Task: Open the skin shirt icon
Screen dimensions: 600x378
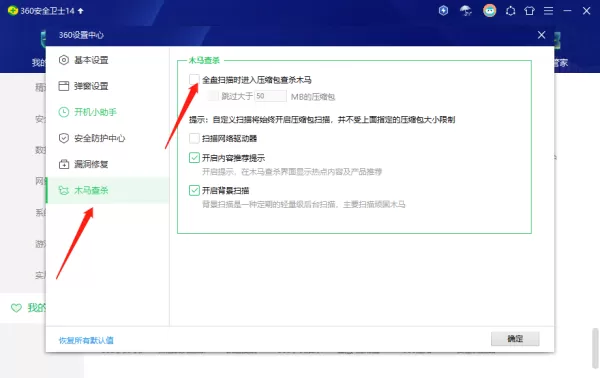Action: (x=530, y=11)
